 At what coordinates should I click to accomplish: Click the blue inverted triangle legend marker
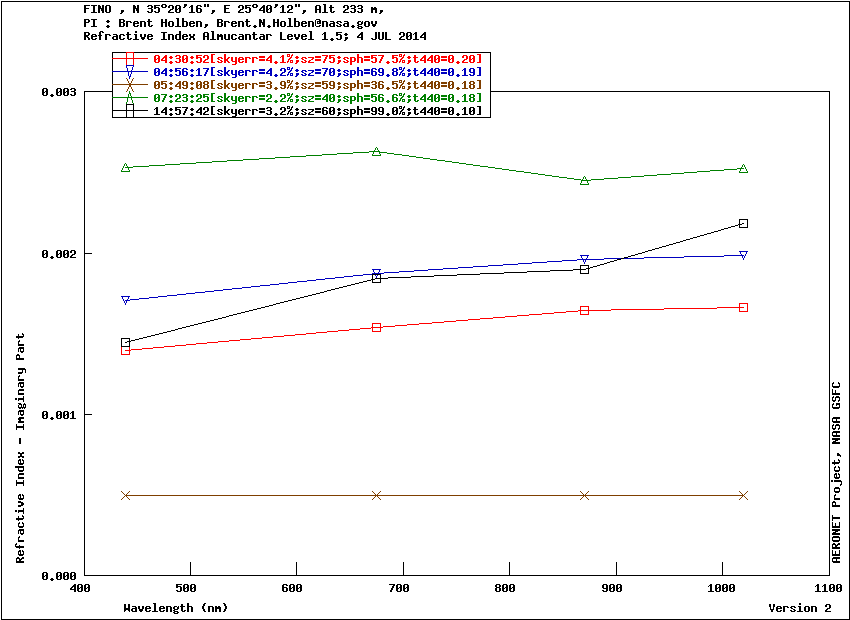click(x=130, y=73)
